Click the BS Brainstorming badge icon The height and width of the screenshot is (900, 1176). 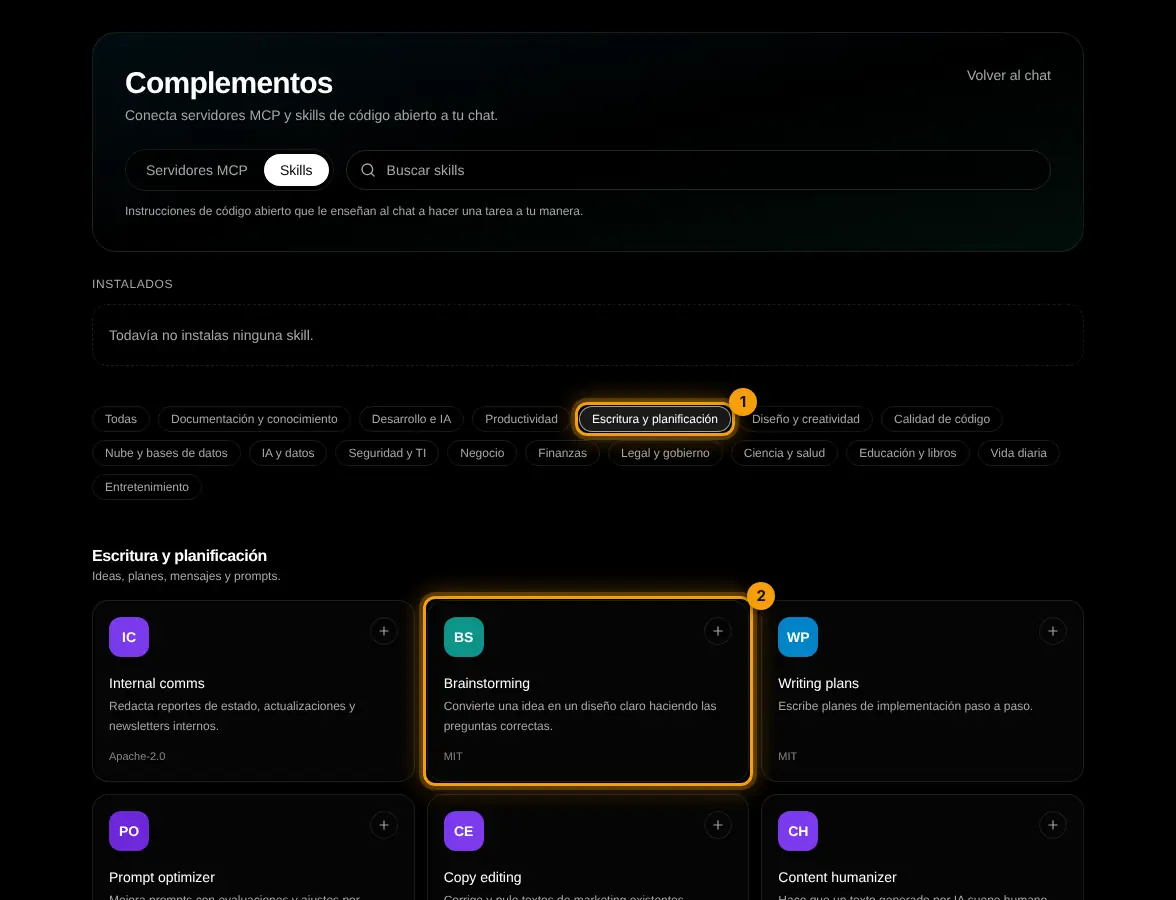point(464,637)
